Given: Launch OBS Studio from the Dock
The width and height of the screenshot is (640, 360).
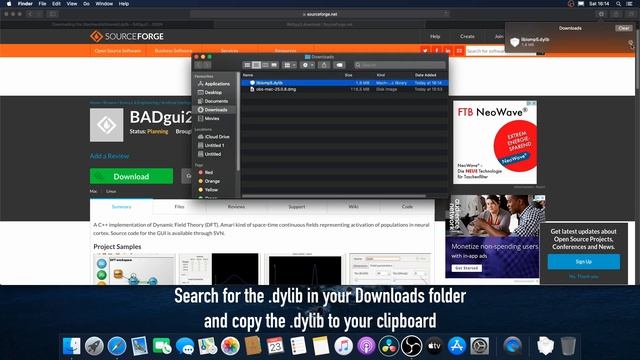Looking at the screenshot, I should click(411, 346).
